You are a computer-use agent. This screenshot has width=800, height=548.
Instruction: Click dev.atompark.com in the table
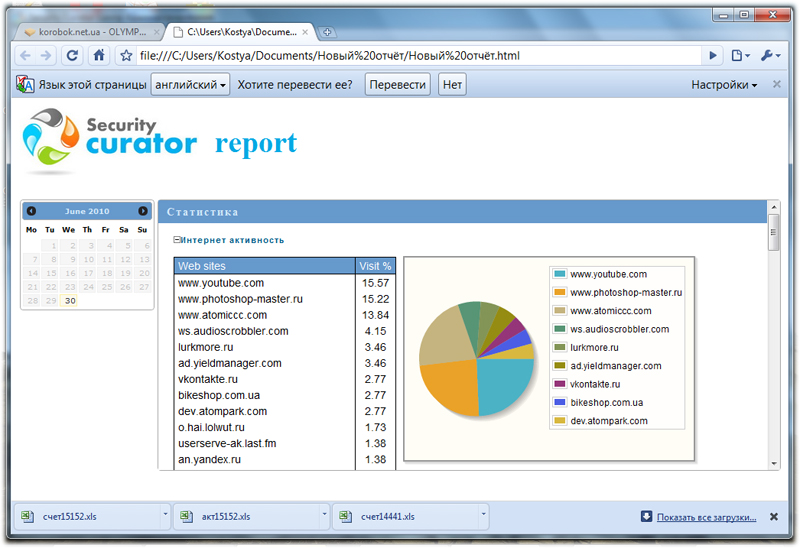[x=222, y=411]
